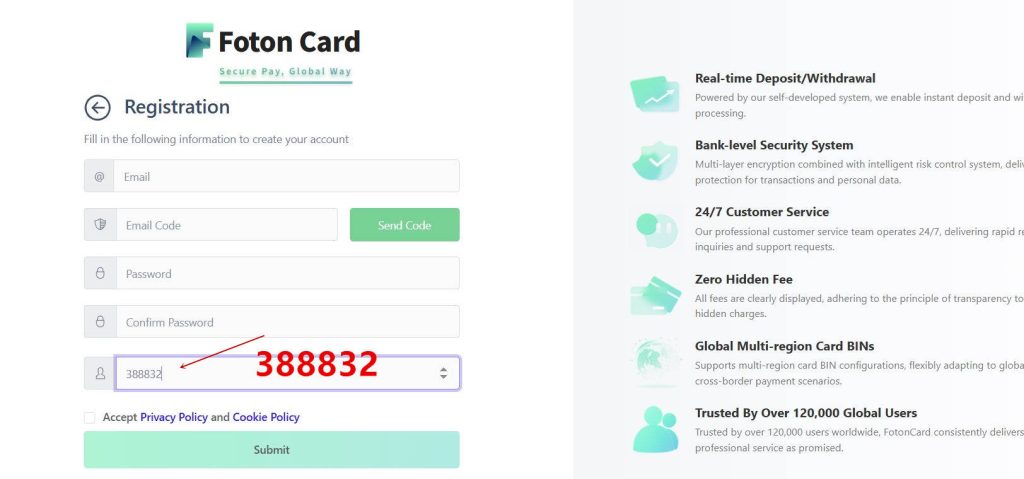Click the Real-time Deposit/Withdrawal feature icon
The image size is (1024, 479).
(655, 94)
